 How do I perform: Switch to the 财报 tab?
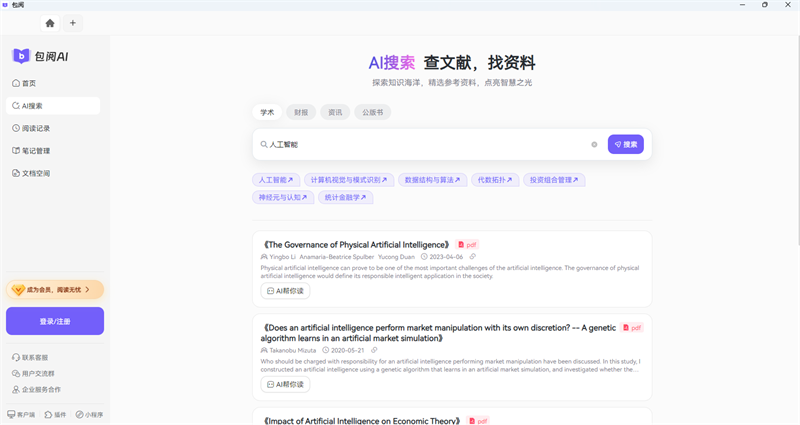[x=301, y=112]
